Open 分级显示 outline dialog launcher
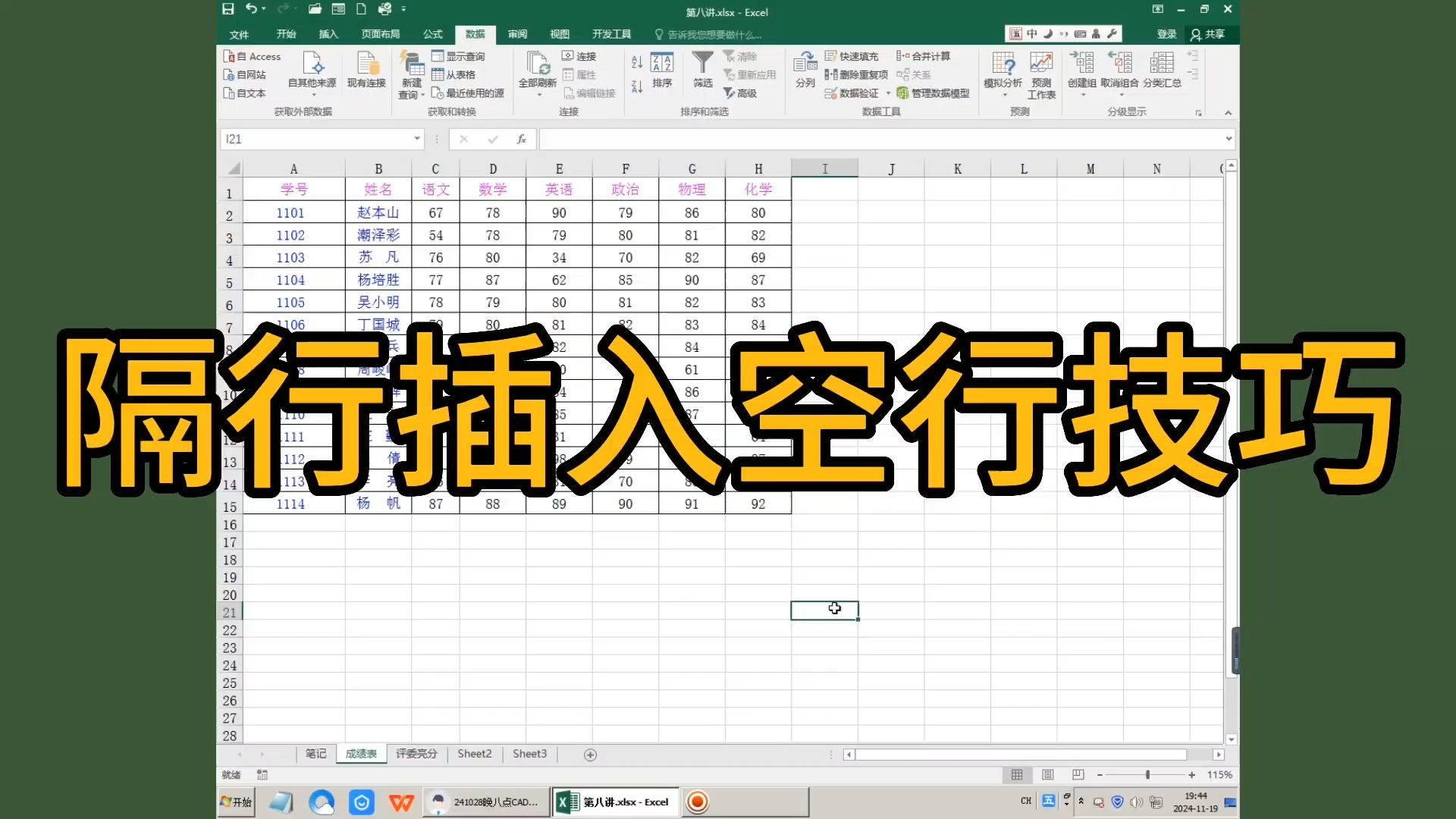 click(x=1198, y=113)
